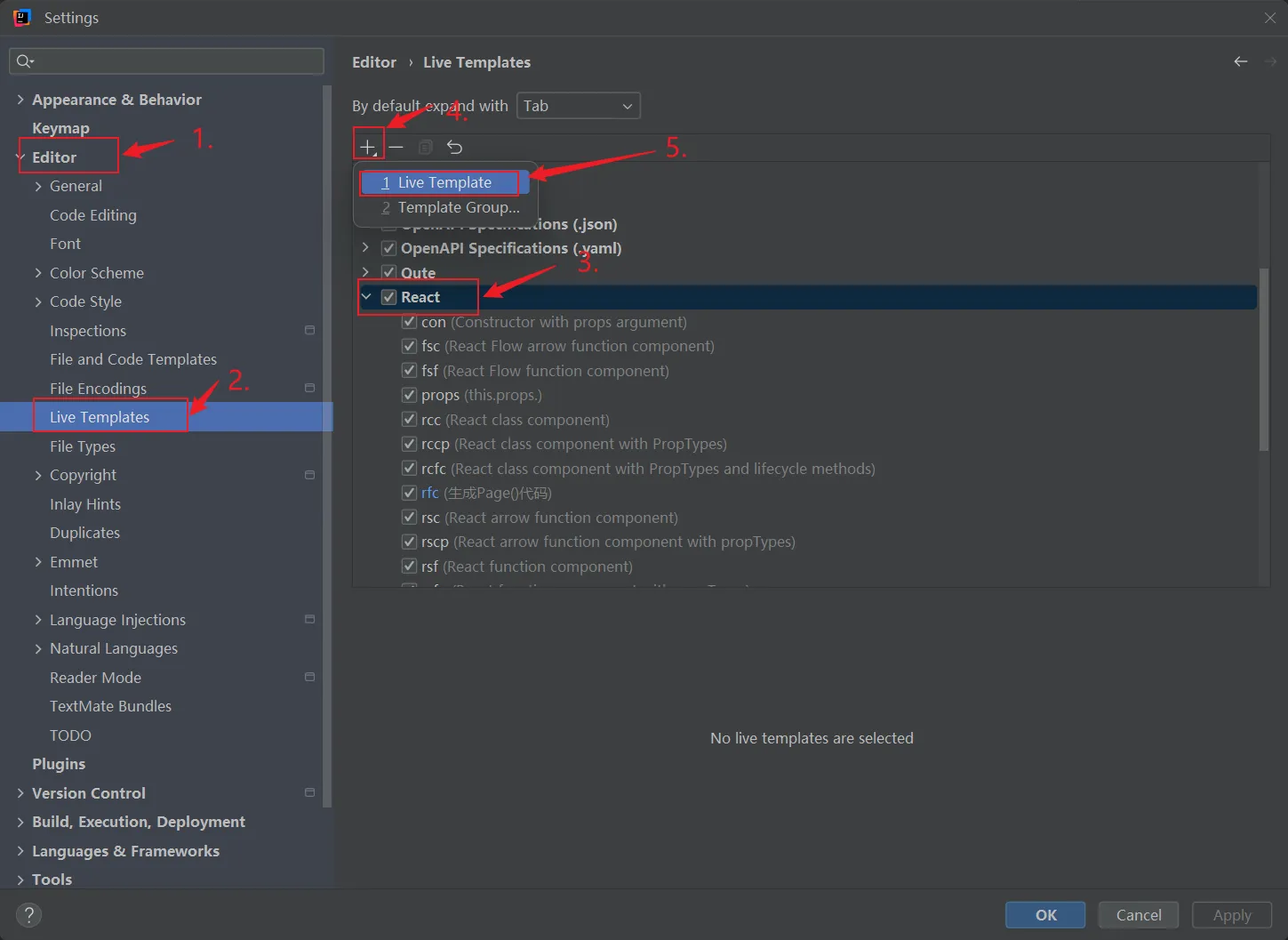The image size is (1288, 940).
Task: Expand Appearance & Behavior section
Action: [x=20, y=100]
